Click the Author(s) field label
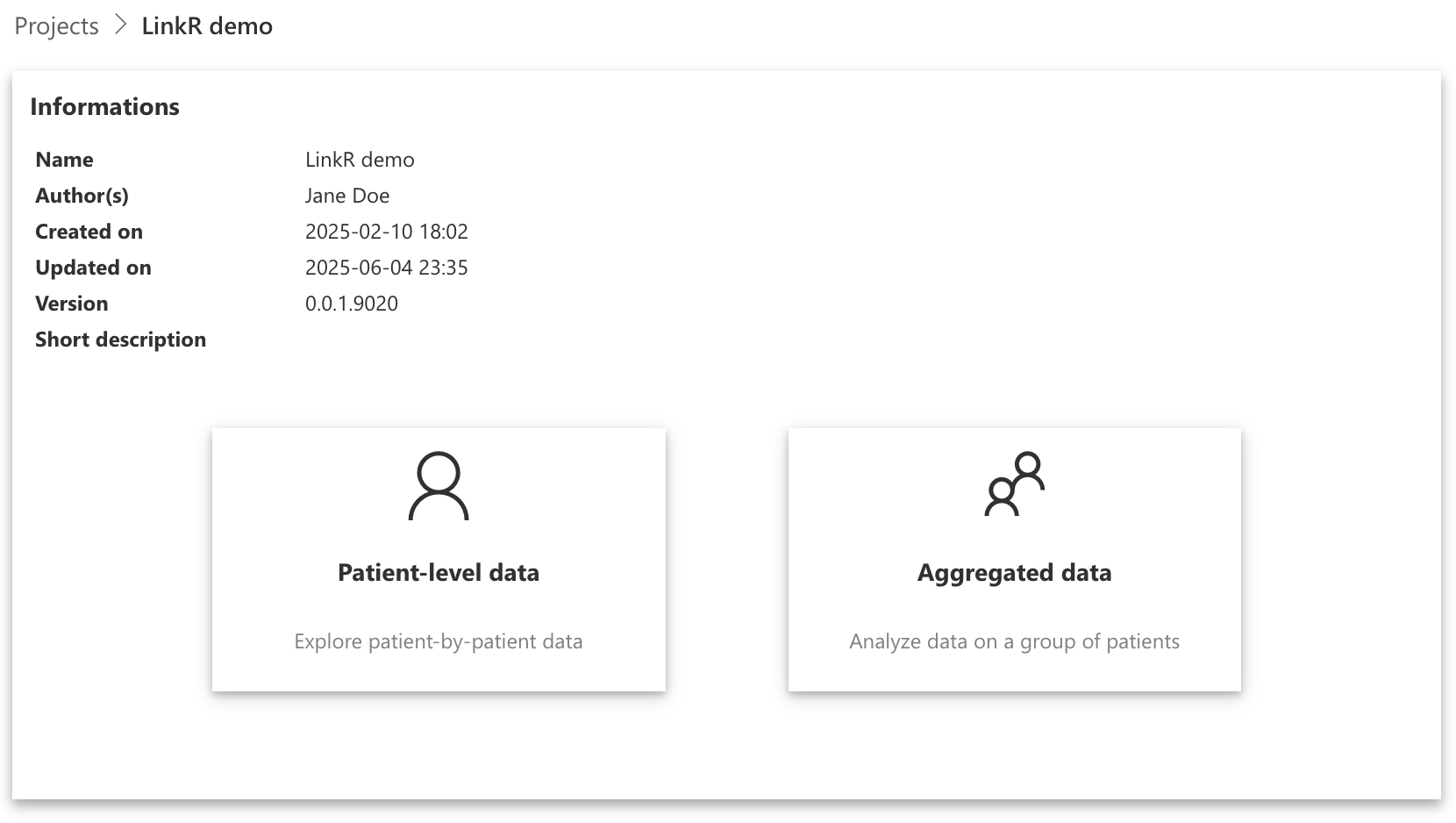The width and height of the screenshot is (1456, 823). (82, 196)
